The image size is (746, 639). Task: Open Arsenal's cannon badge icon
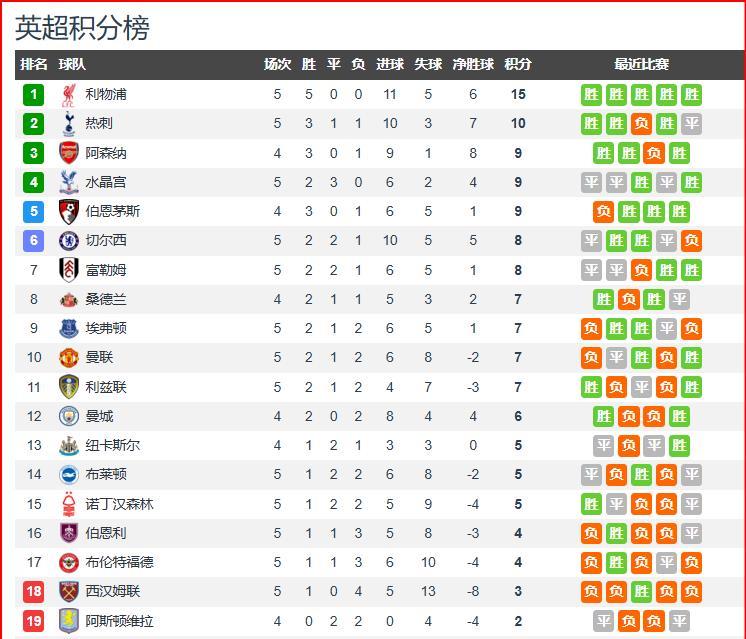69,153
